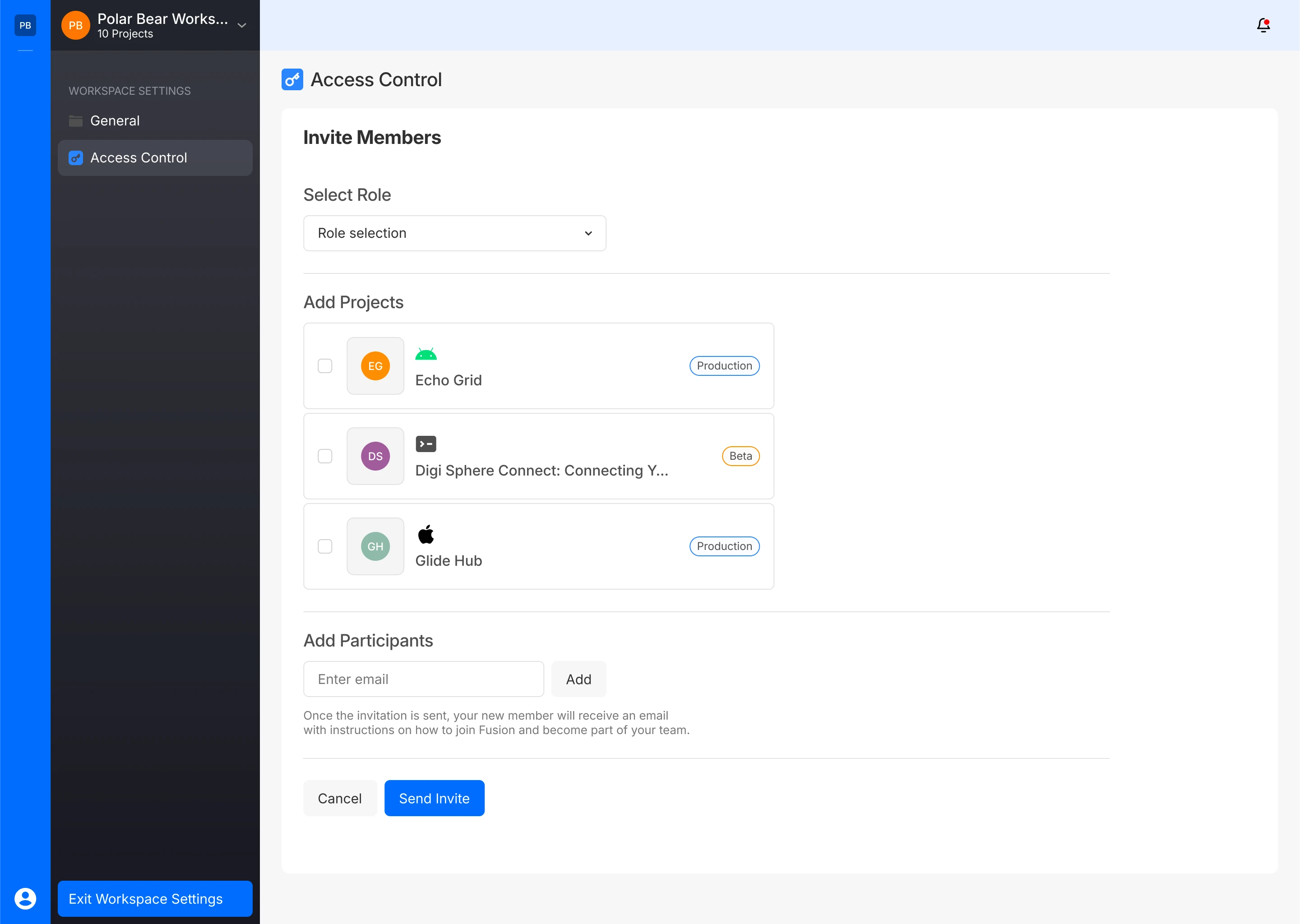Click the Send Invite button
The image size is (1300, 924).
[x=434, y=798]
